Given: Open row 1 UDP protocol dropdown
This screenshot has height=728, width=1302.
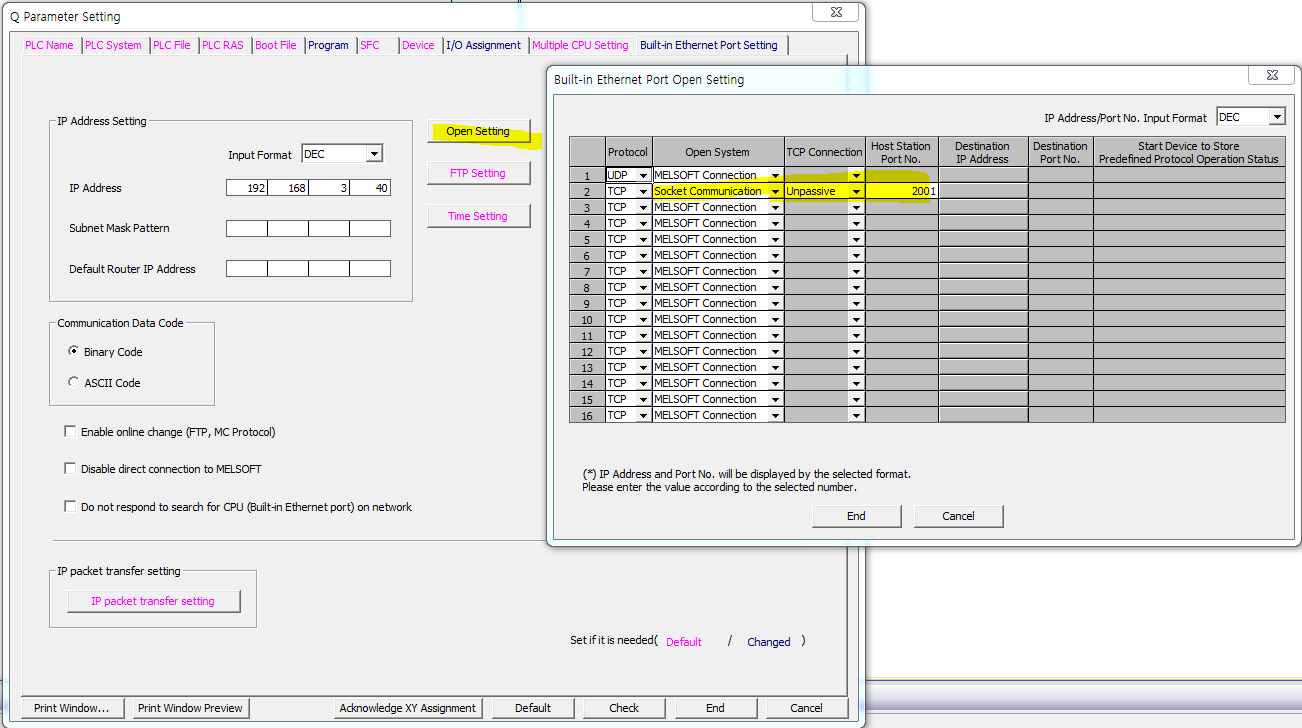Looking at the screenshot, I should (x=643, y=175).
